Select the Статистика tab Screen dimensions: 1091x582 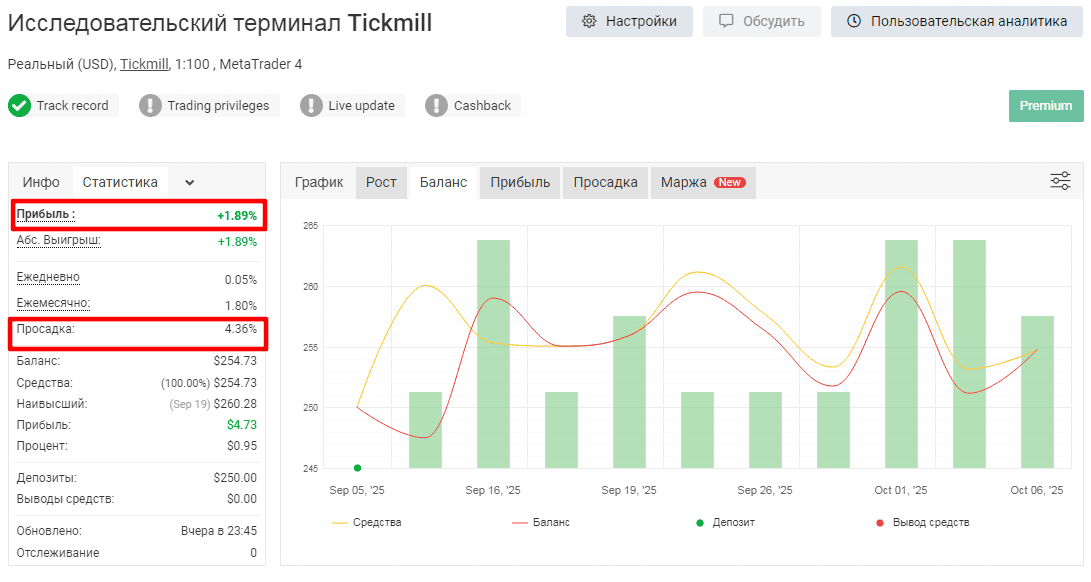pos(120,182)
